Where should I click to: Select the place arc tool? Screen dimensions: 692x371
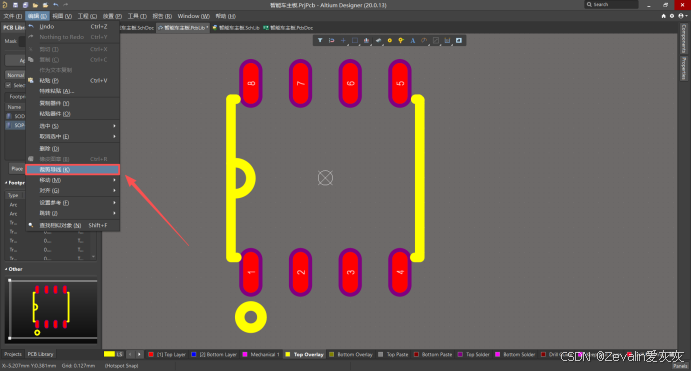click(x=424, y=40)
